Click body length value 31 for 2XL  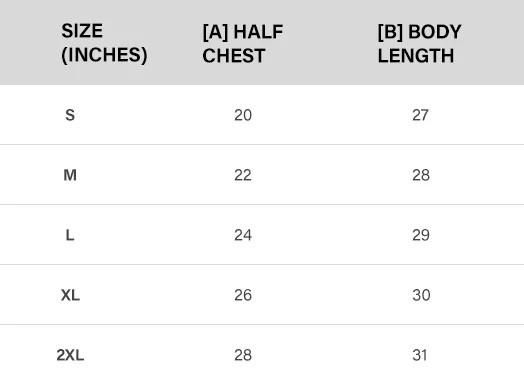pos(420,355)
